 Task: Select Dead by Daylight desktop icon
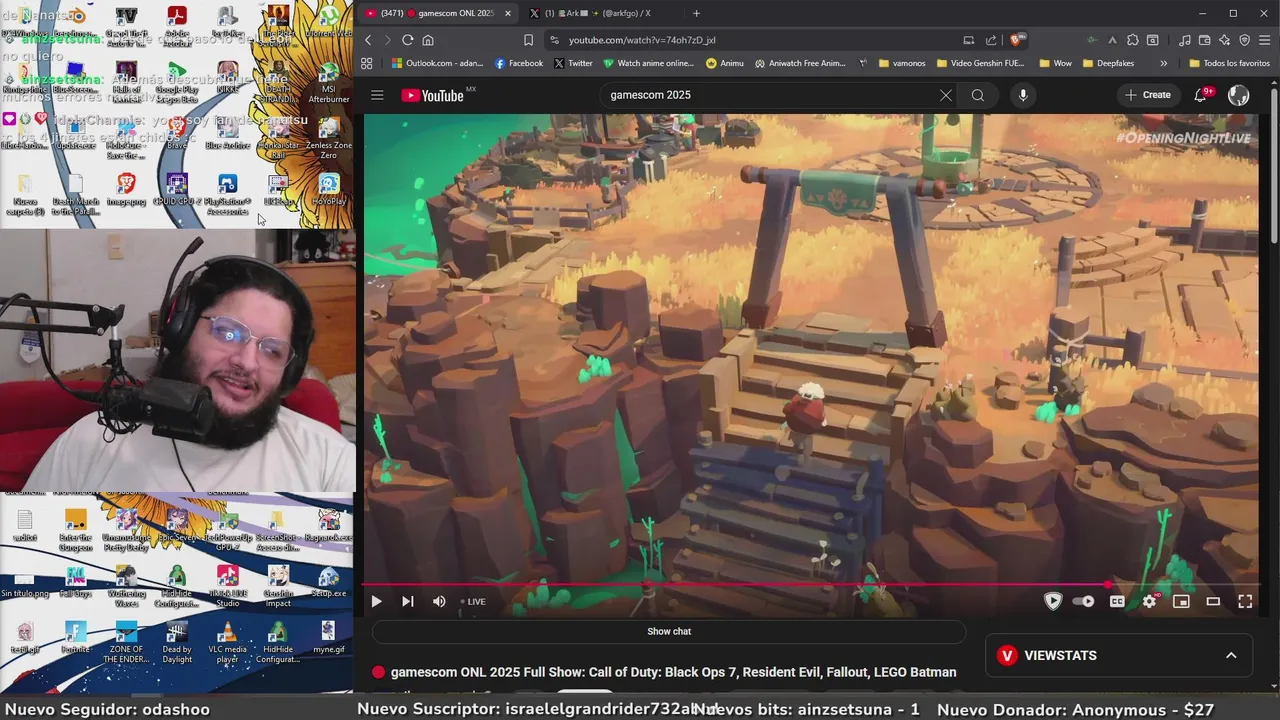(177, 642)
